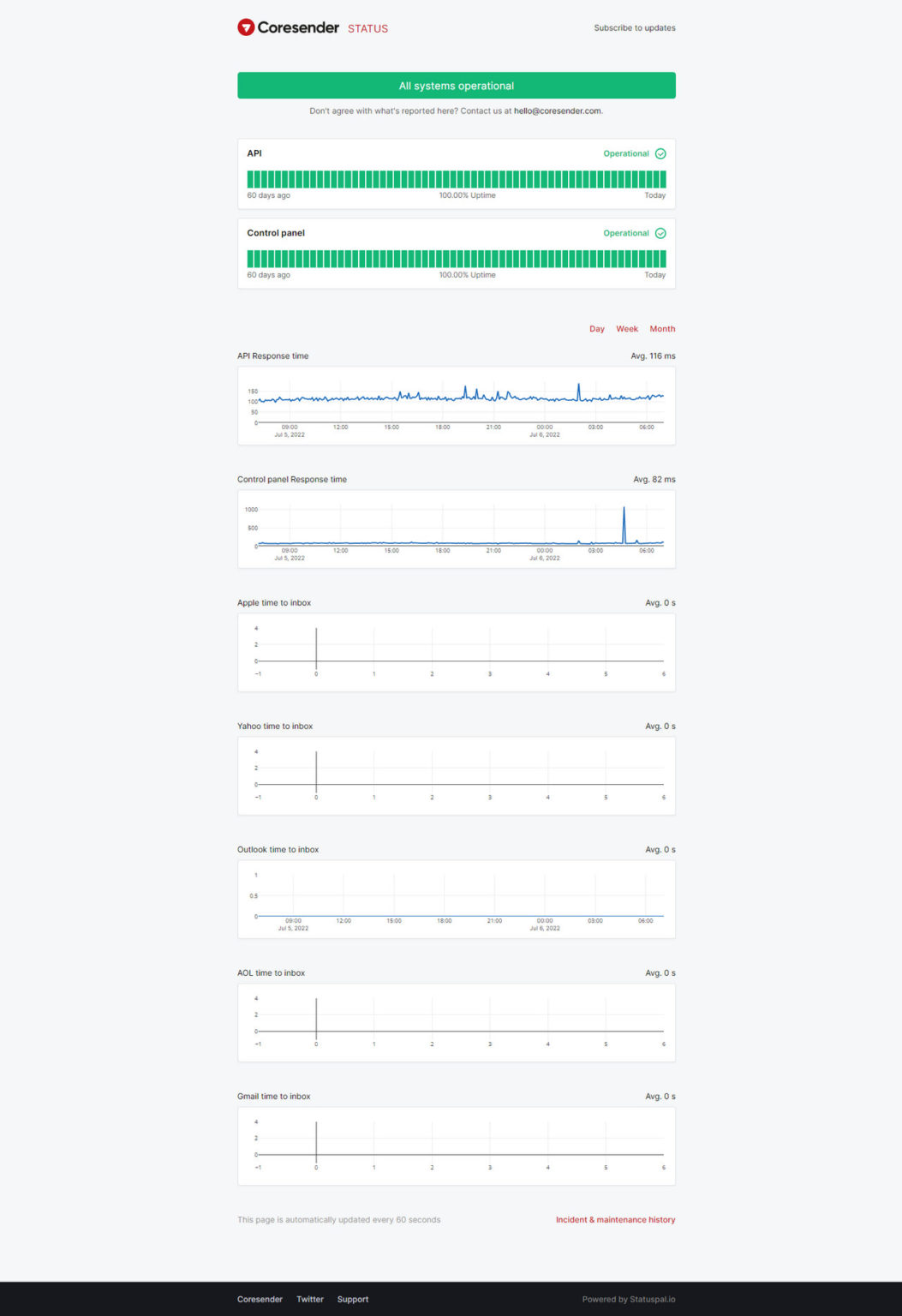Click the STATUS label beside the logo
Viewport: 902px width, 1316px height.
[367, 29]
